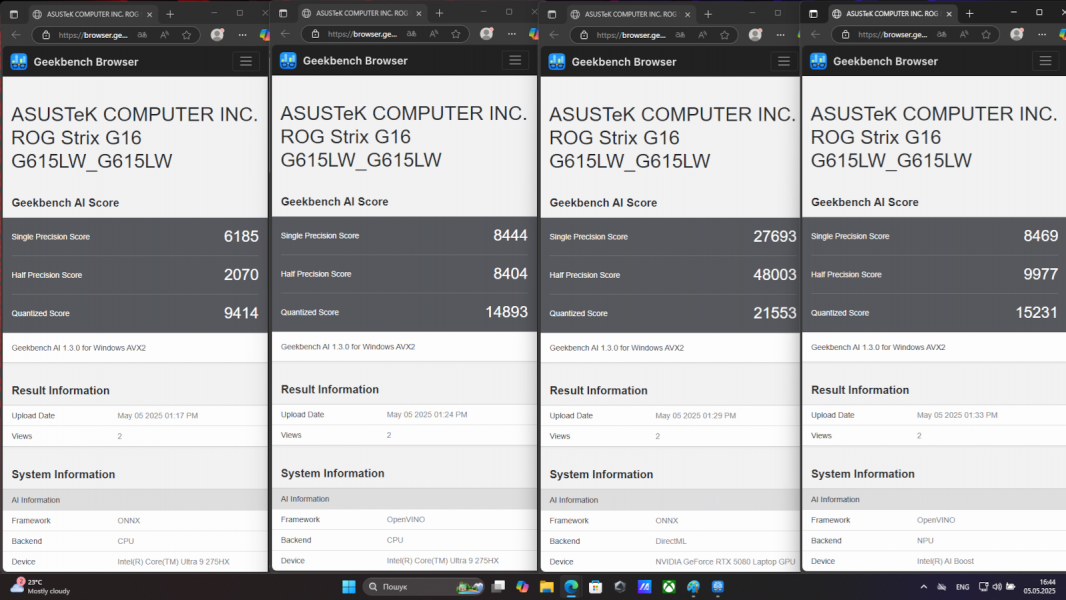This screenshot has width=1066, height=600.
Task: Click the DirectML backend value
Action: click(x=671, y=542)
